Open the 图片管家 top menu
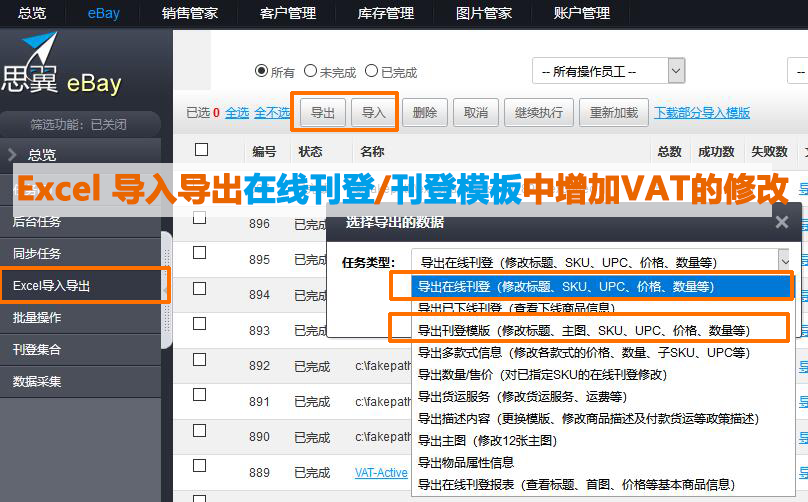Image resolution: width=808 pixels, height=502 pixels. click(483, 13)
